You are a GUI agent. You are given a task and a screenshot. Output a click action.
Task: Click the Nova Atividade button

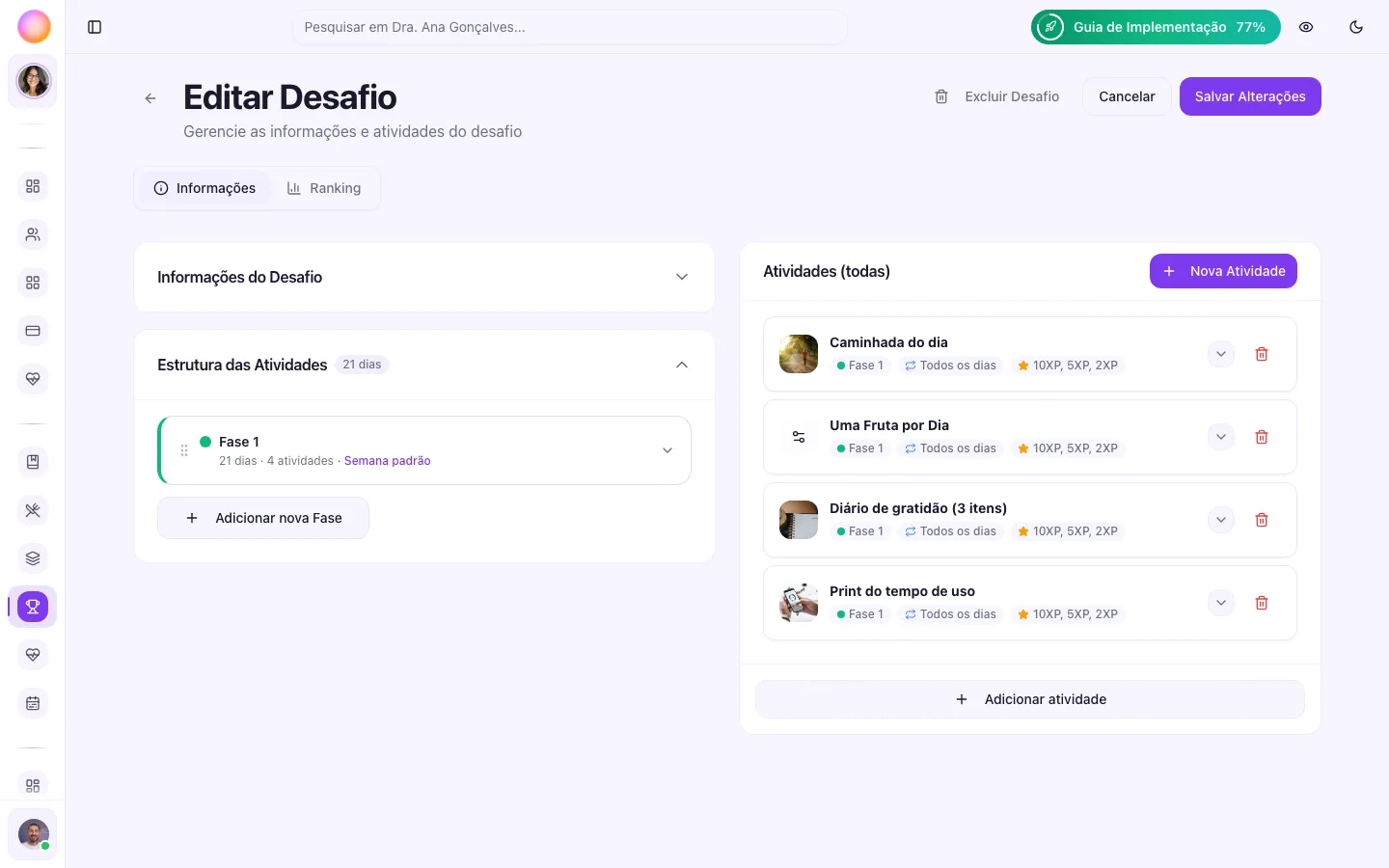point(1223,271)
